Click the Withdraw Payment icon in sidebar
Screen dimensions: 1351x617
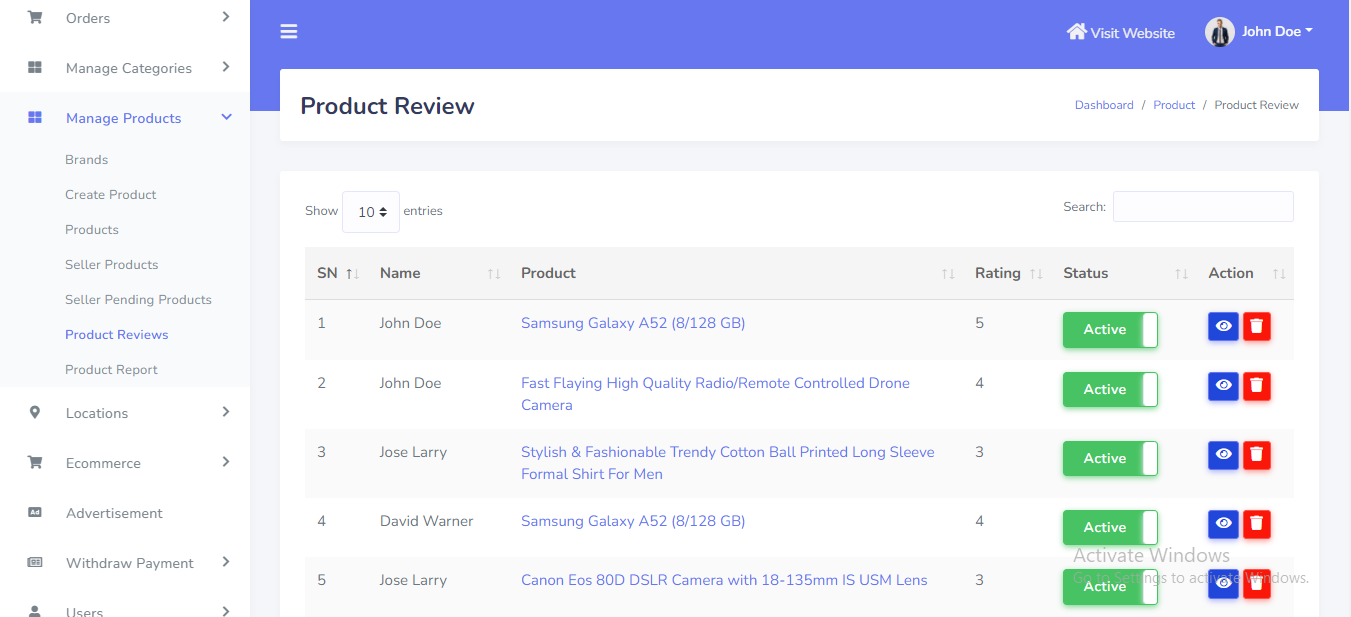coord(35,563)
